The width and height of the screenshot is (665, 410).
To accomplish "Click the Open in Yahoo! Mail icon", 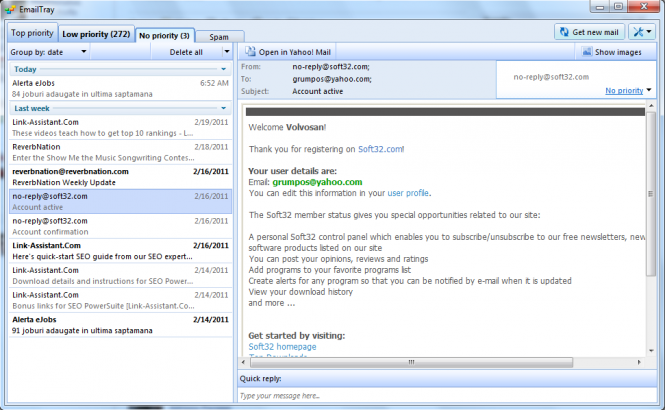I will pyautogui.click(x=250, y=51).
